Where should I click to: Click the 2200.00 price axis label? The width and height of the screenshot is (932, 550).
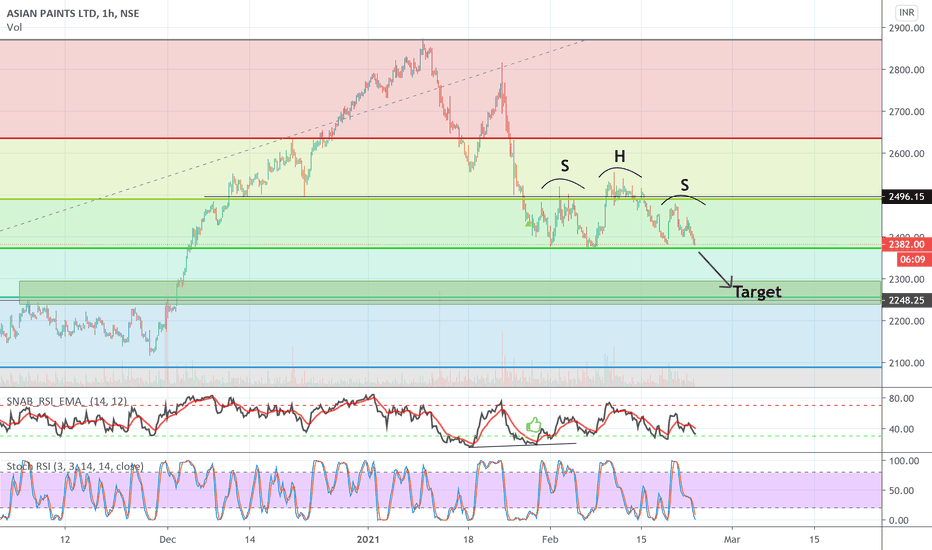(x=906, y=321)
